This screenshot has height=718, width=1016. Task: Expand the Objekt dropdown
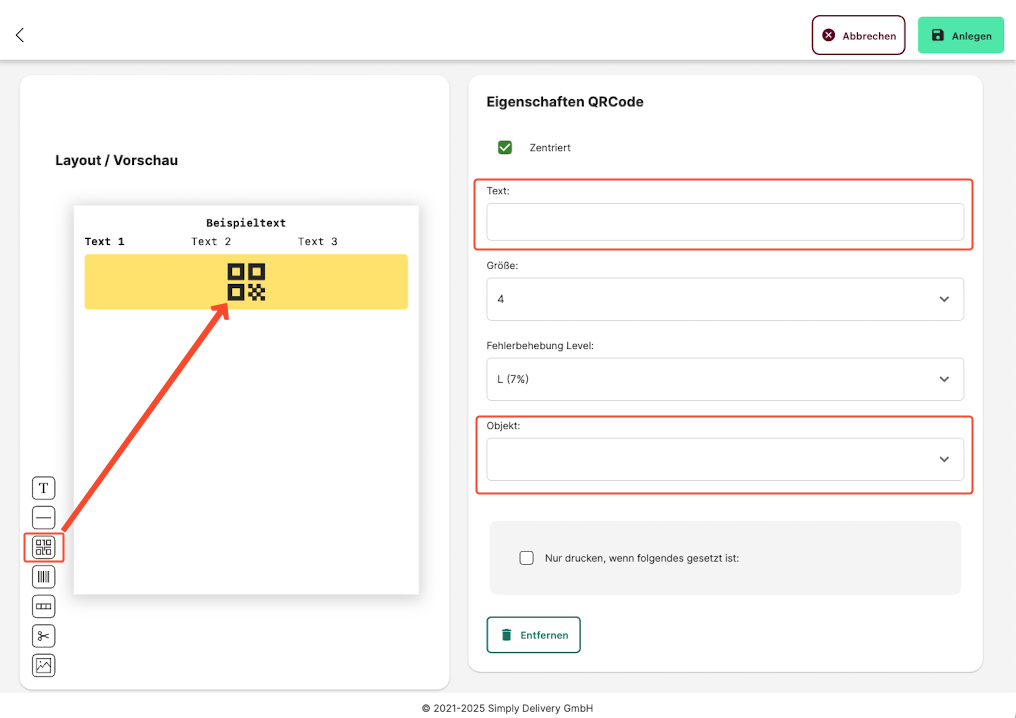725,459
